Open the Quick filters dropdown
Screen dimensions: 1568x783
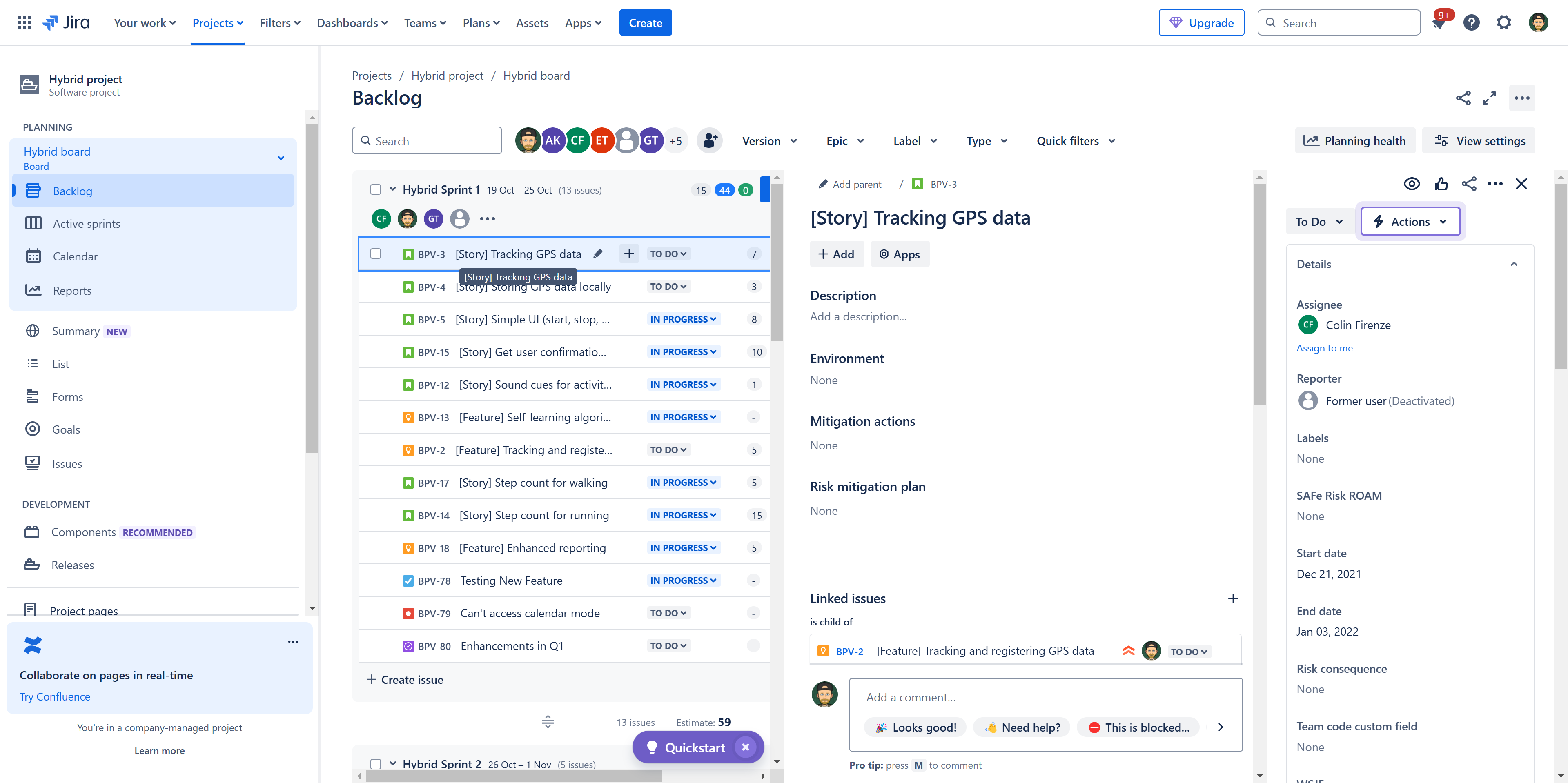coord(1076,140)
